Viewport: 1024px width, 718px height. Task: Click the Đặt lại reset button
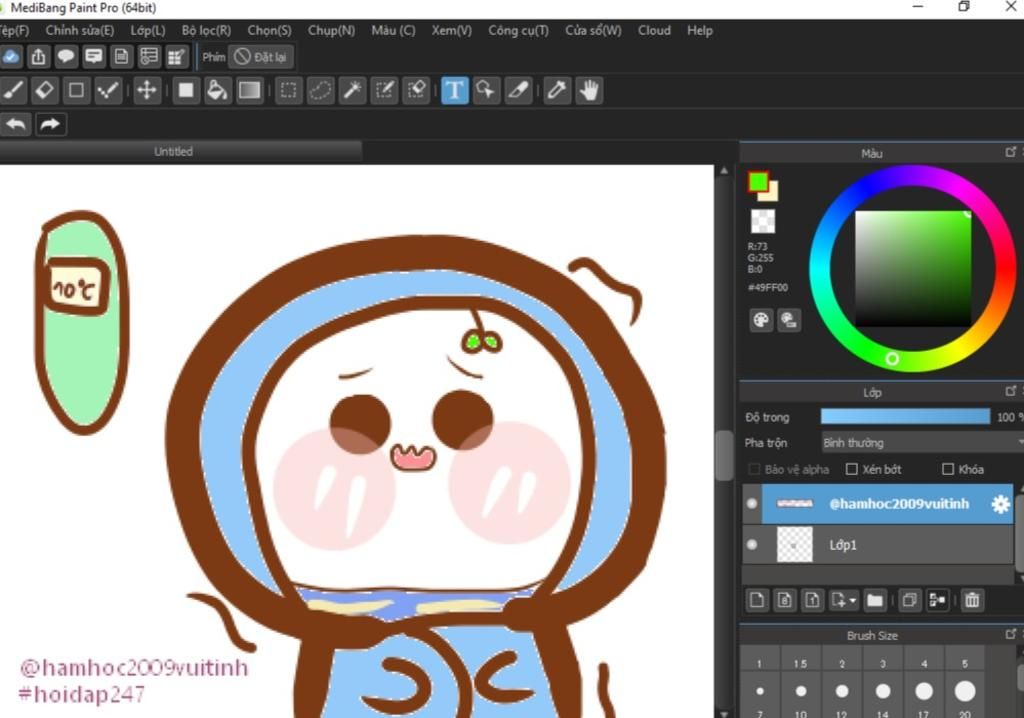(x=261, y=57)
